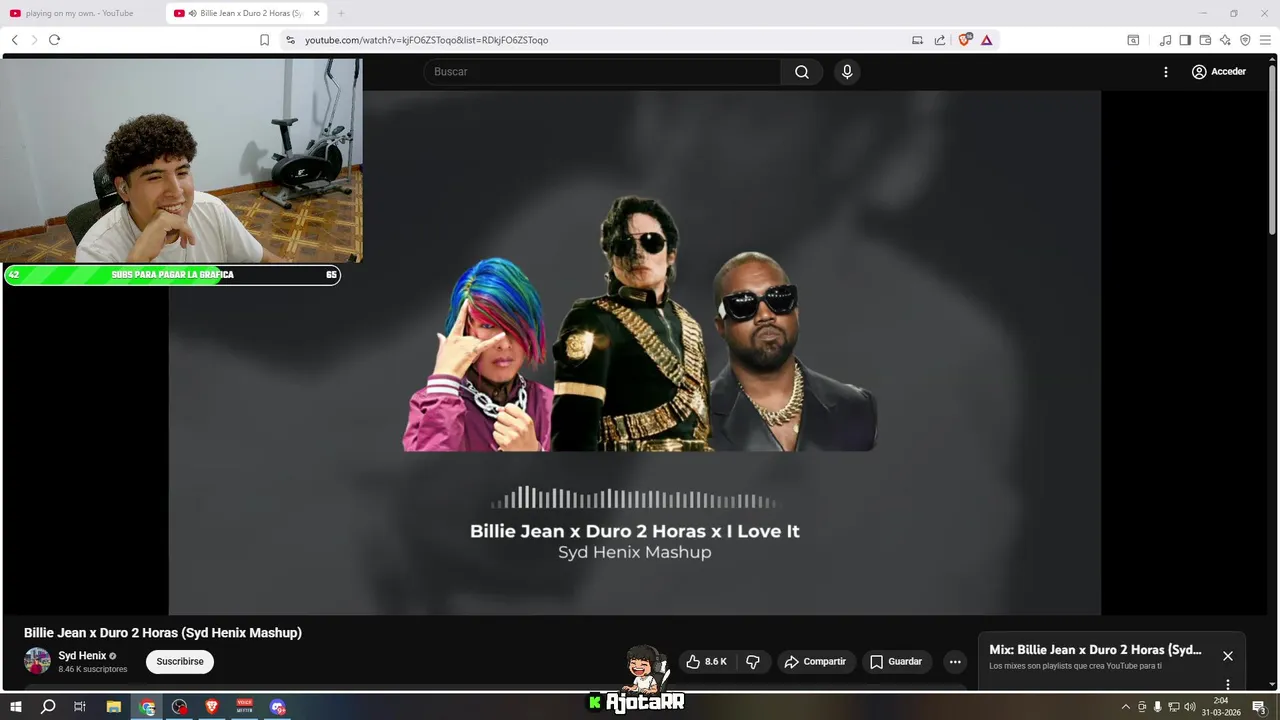
Task: Open Chrome icon on taskbar
Action: [x=147, y=707]
